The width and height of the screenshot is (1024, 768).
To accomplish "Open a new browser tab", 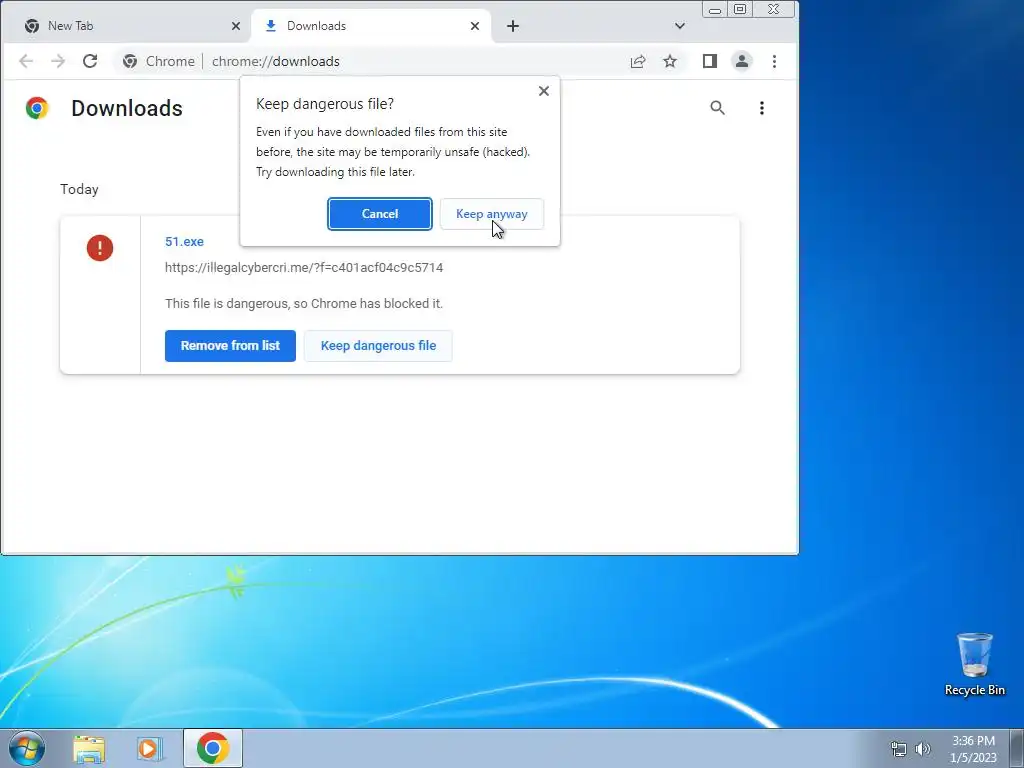I will click(513, 26).
